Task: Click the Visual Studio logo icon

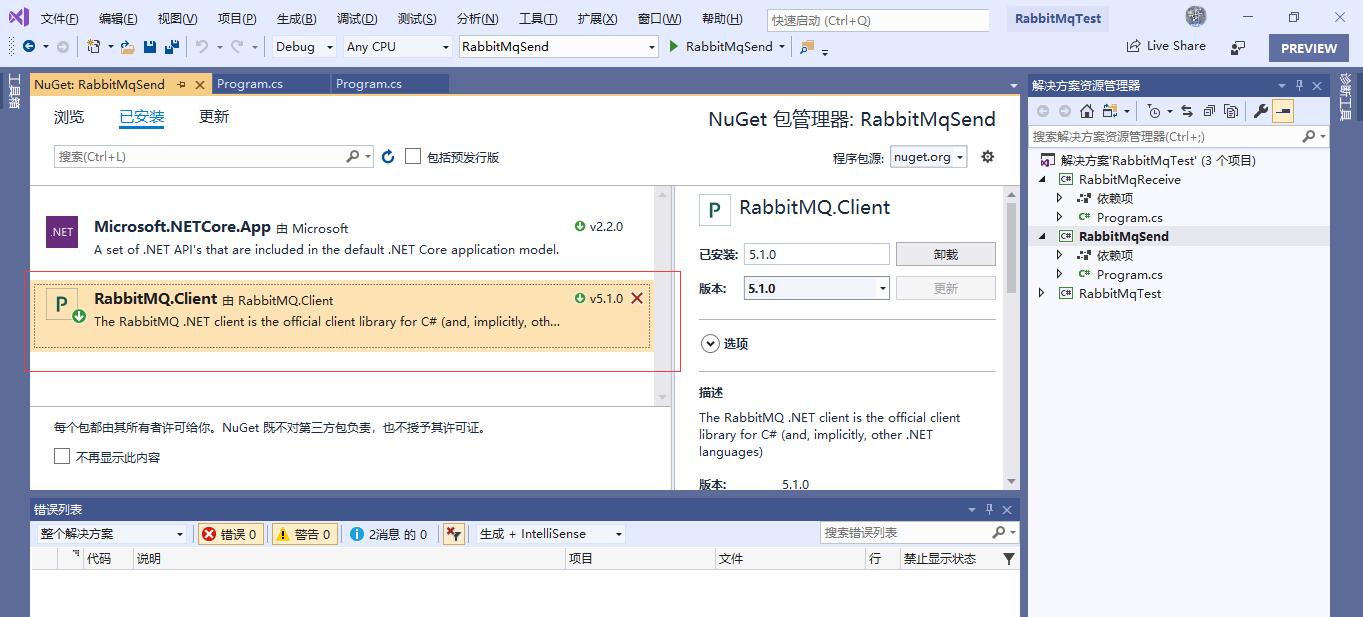Action: click(19, 17)
